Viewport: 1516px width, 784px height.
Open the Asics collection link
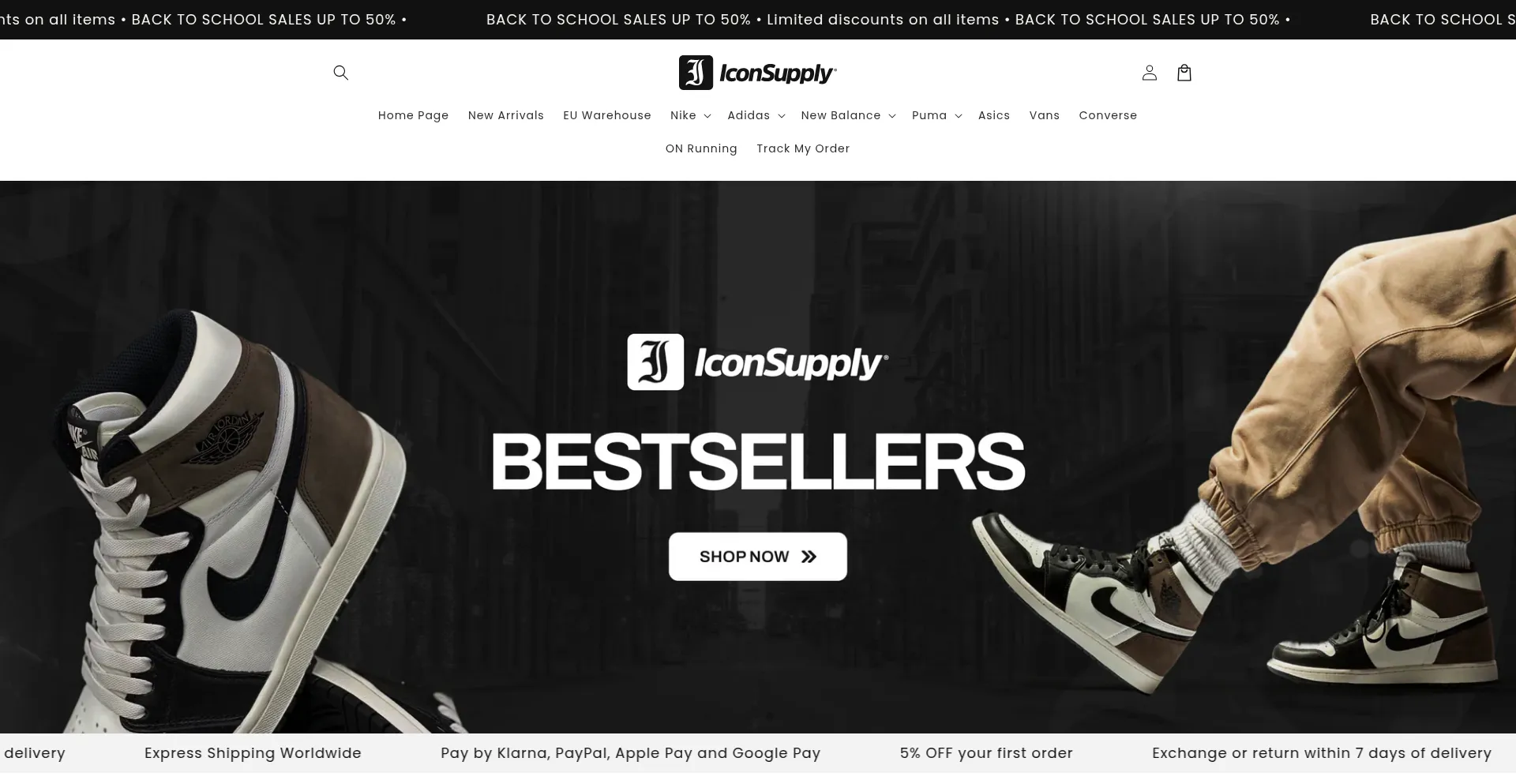coord(993,115)
